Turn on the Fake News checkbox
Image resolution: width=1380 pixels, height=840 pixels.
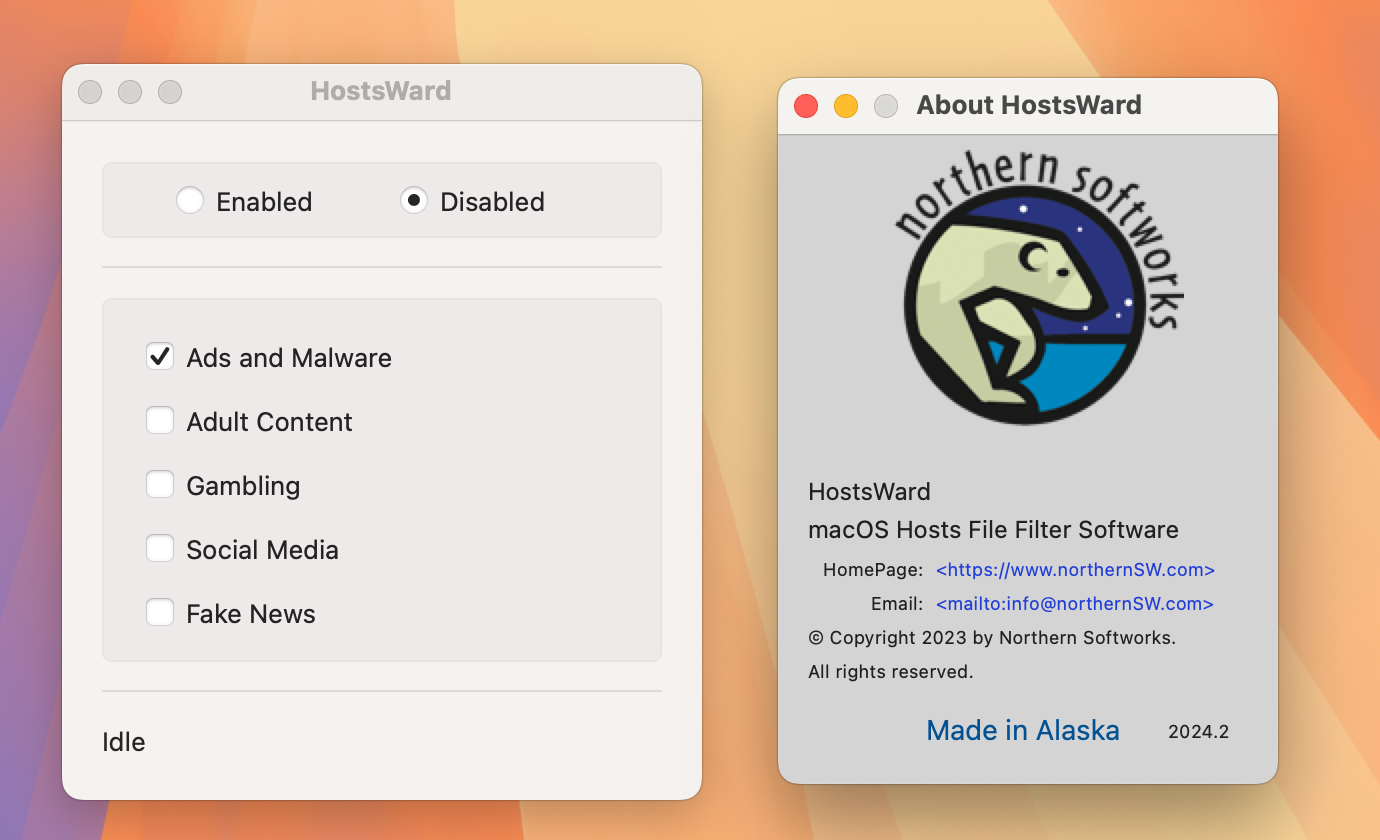click(160, 613)
